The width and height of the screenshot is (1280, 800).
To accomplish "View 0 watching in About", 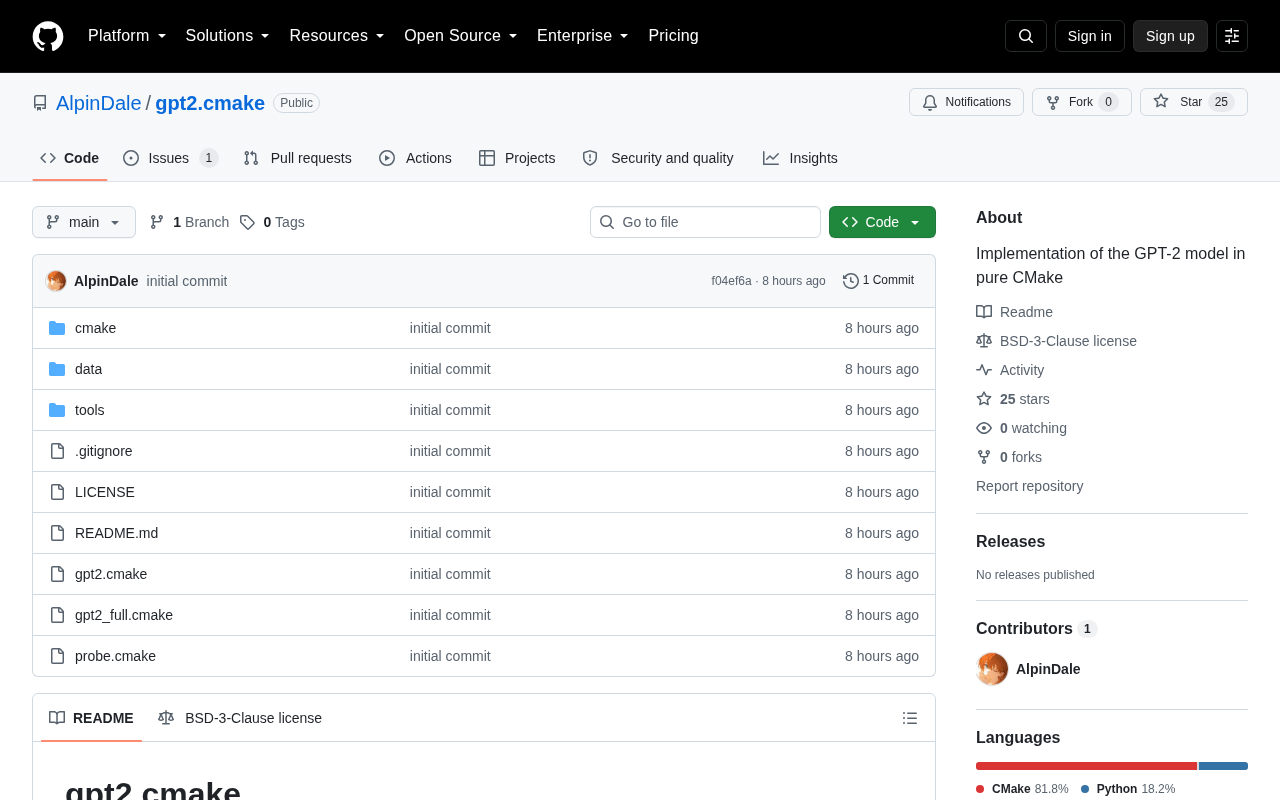I will coord(1021,428).
